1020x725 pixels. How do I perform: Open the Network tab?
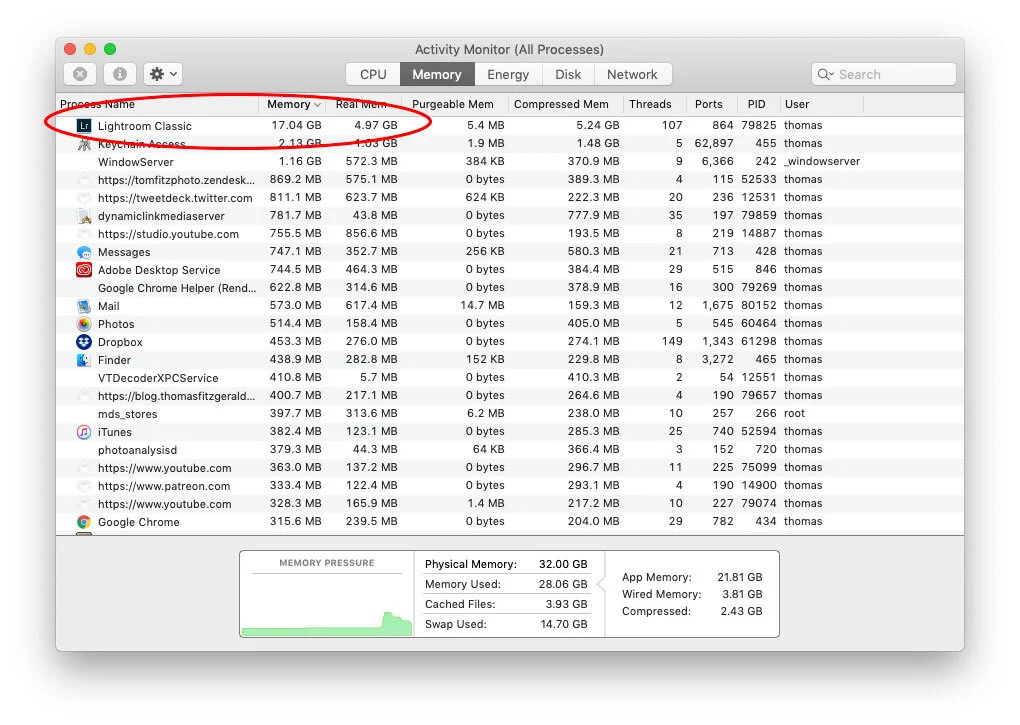click(632, 74)
